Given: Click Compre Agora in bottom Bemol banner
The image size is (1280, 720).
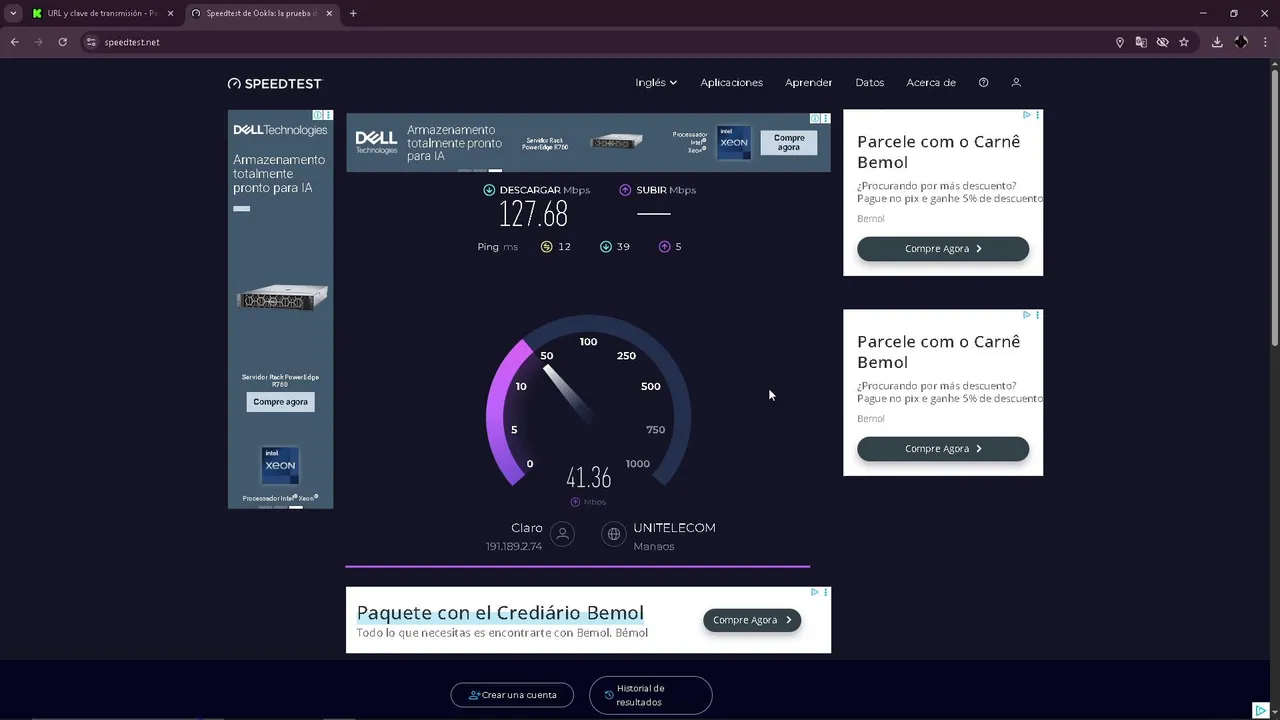Looking at the screenshot, I should click(752, 620).
